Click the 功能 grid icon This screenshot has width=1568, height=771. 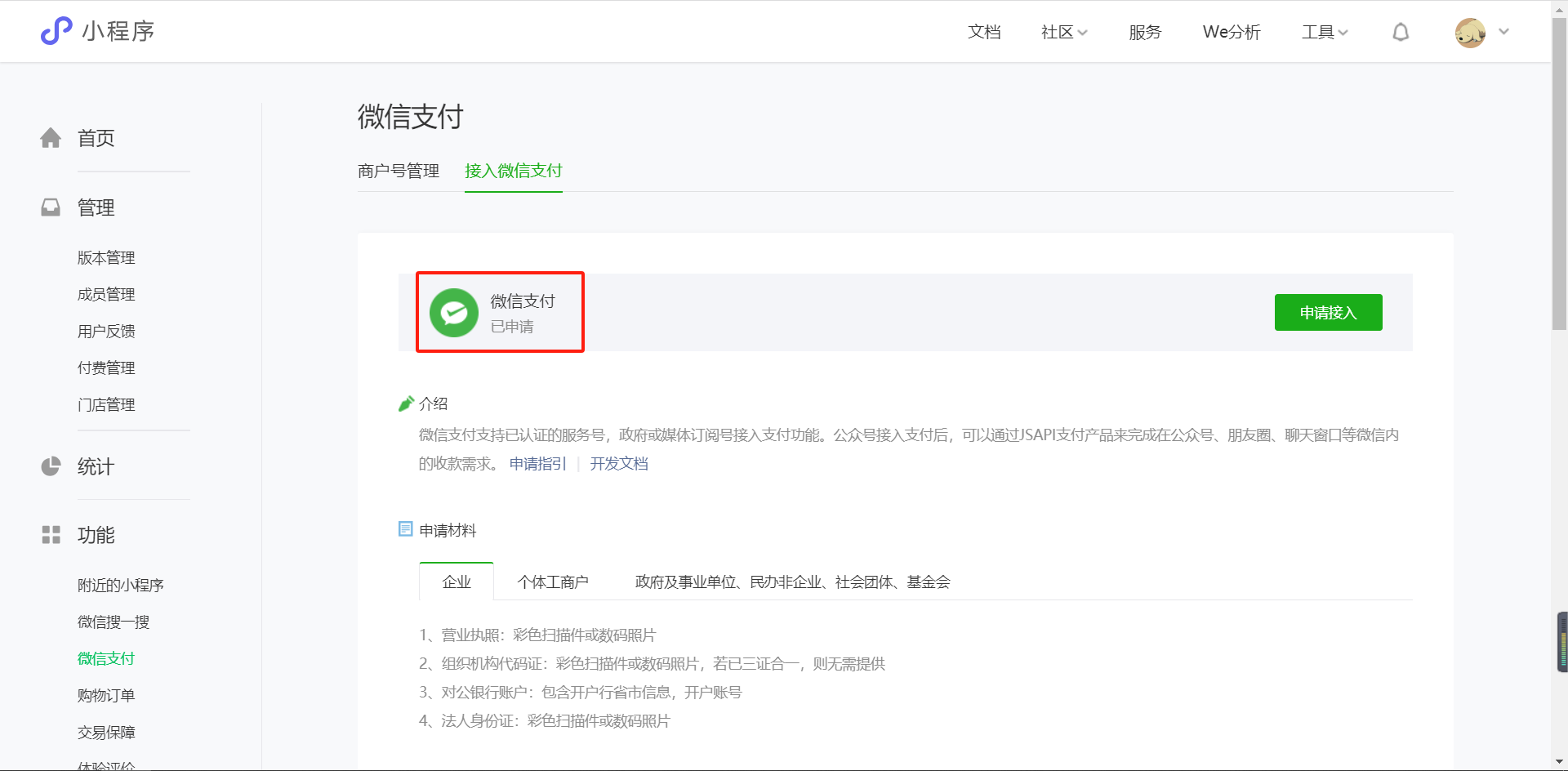(x=51, y=535)
